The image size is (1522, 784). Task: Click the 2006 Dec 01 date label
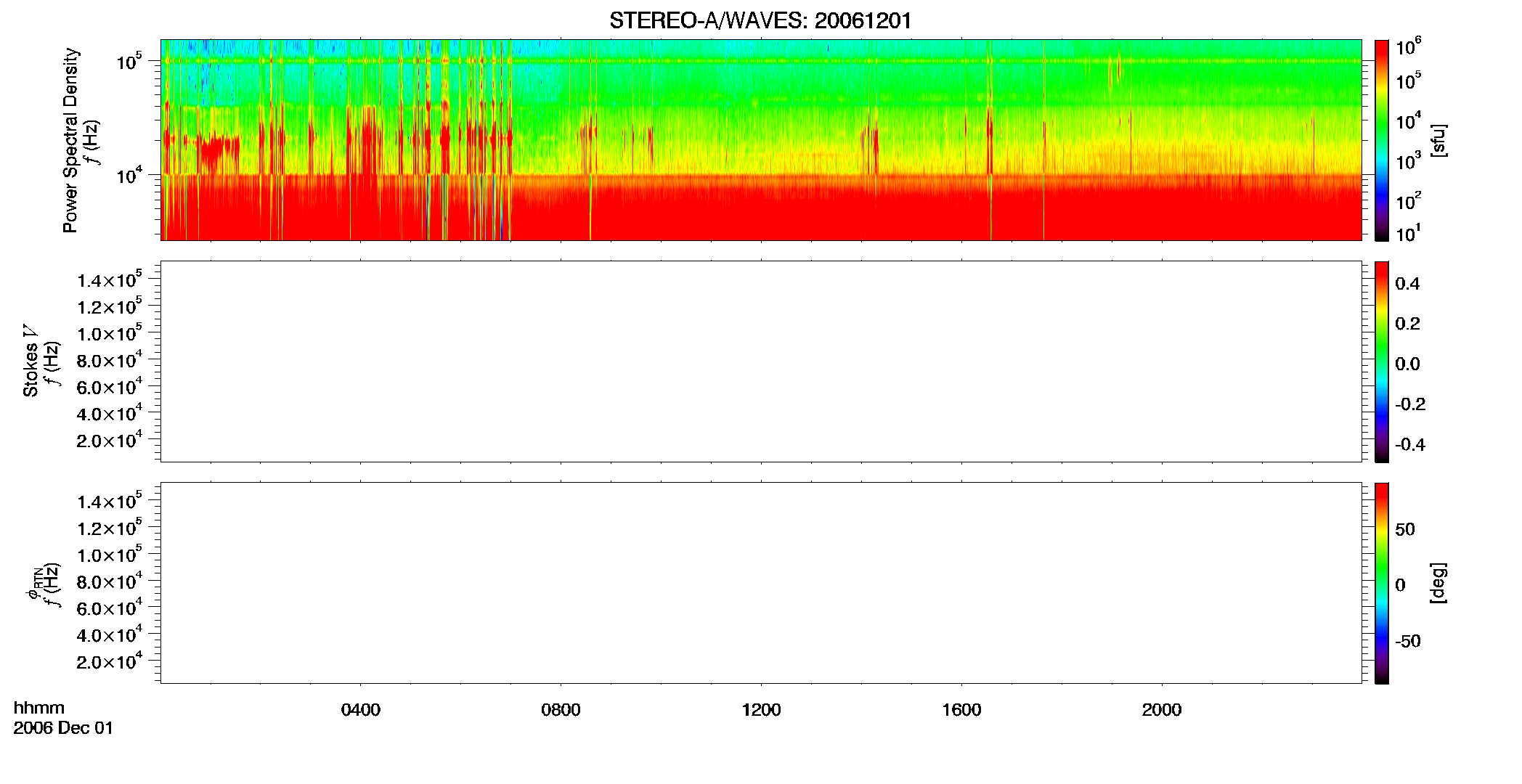click(64, 728)
